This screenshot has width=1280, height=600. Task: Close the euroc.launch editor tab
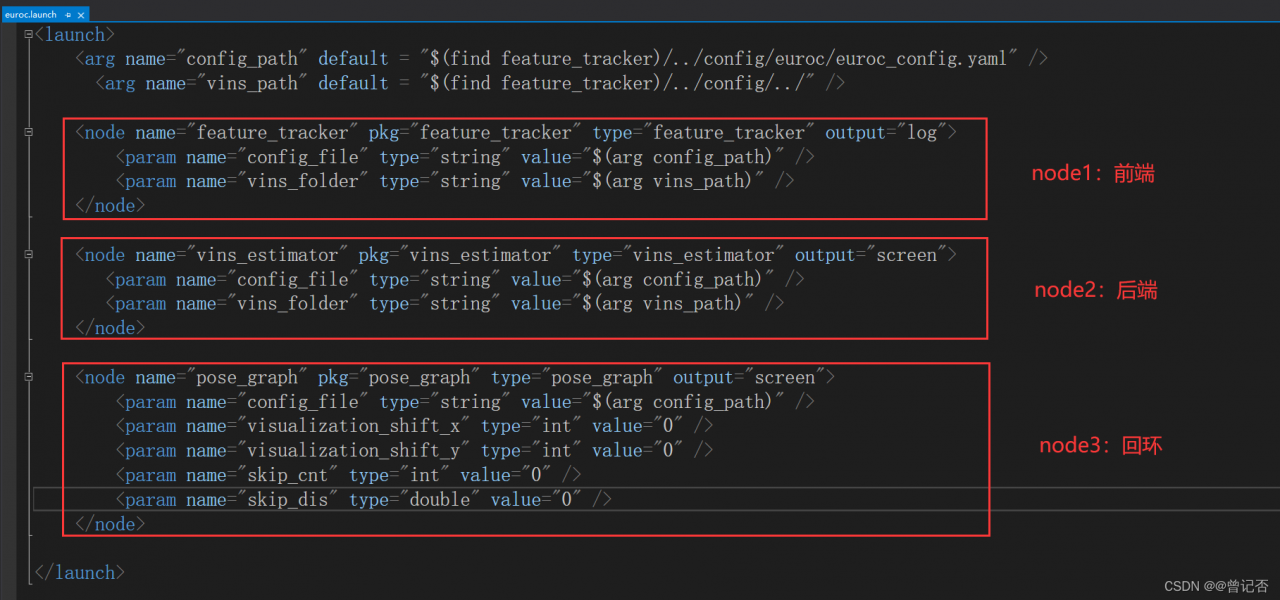click(x=80, y=15)
